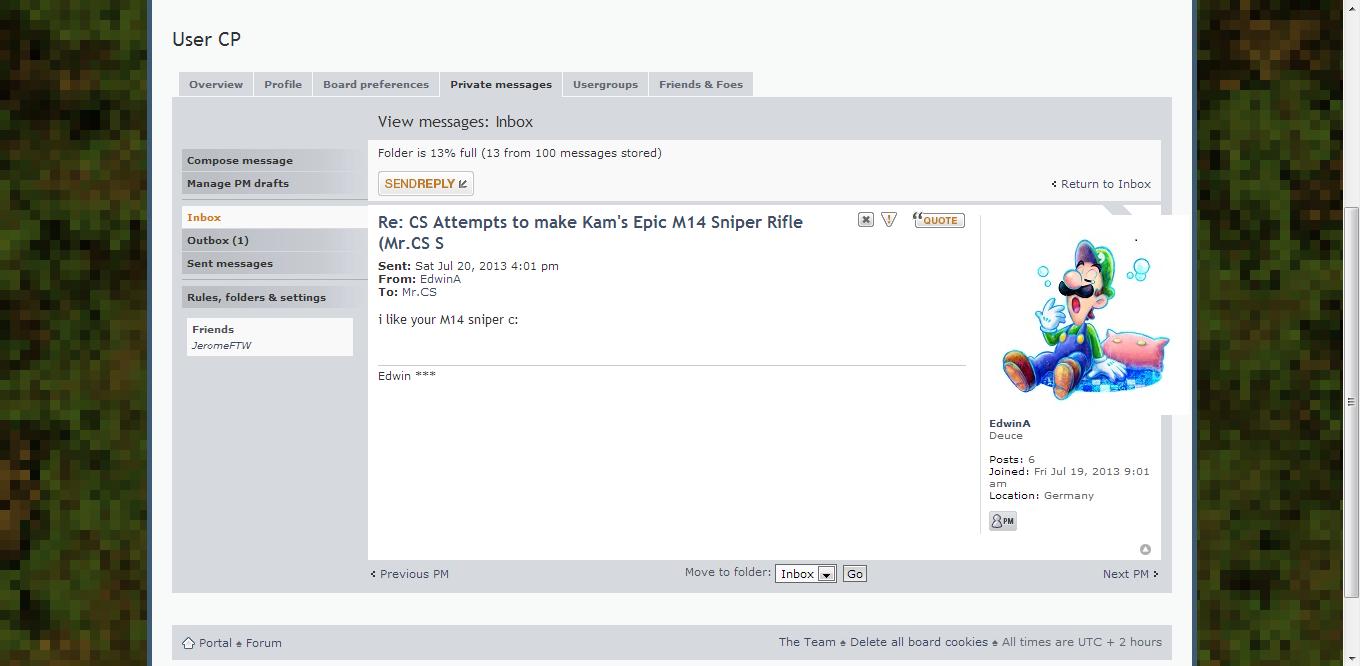Expand Next PM navigation
This screenshot has height=666, width=1360.
point(1126,574)
